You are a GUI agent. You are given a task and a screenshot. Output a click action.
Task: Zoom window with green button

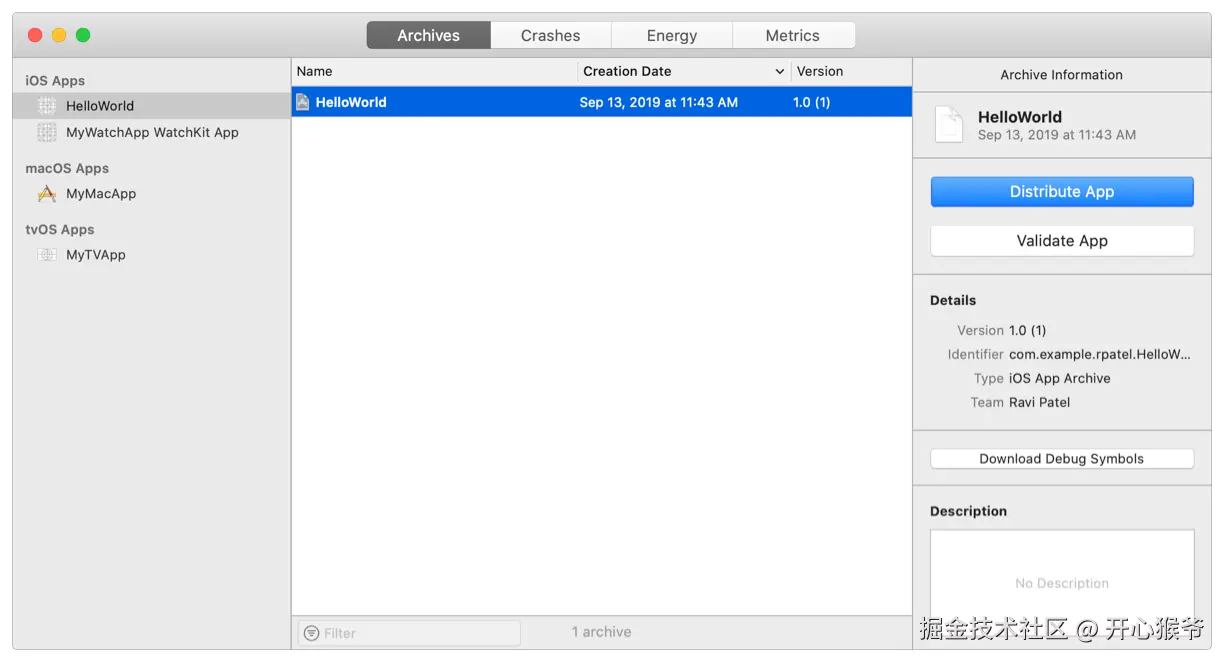83,35
